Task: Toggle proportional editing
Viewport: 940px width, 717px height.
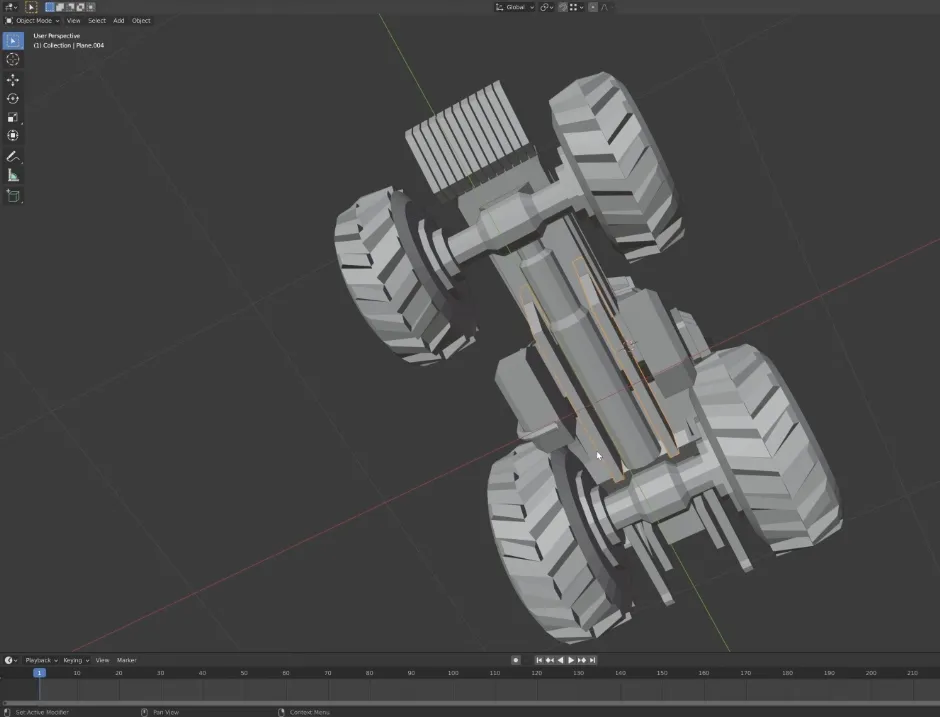Action: tap(593, 7)
